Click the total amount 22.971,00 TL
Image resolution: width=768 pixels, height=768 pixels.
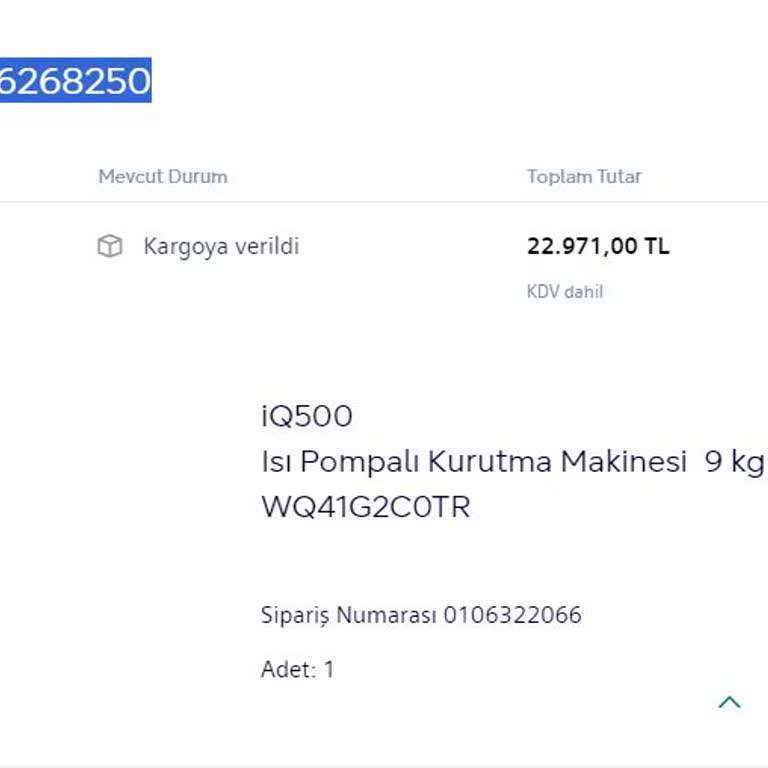[x=598, y=246]
